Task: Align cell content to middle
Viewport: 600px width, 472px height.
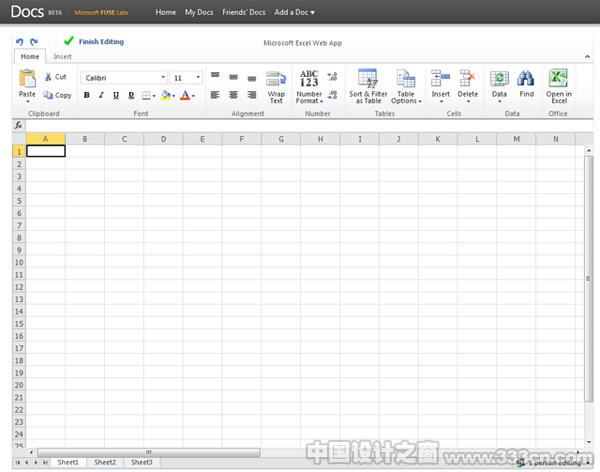Action: tap(233, 77)
